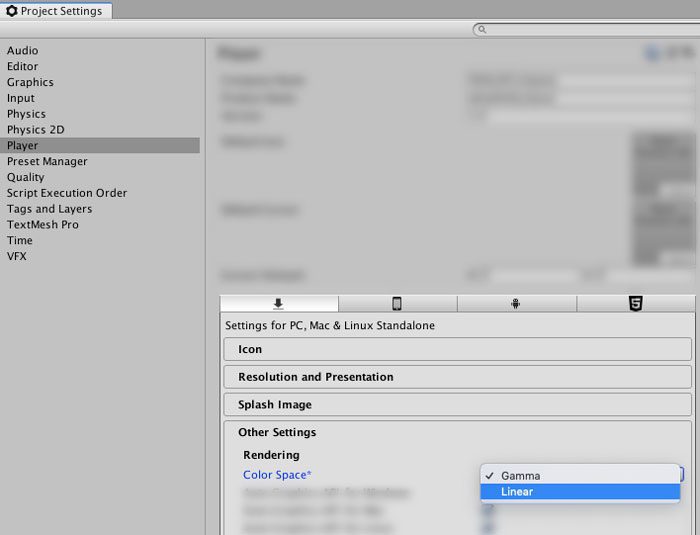Image resolution: width=700 pixels, height=535 pixels.
Task: Expand the Icon section
Action: 458,349
